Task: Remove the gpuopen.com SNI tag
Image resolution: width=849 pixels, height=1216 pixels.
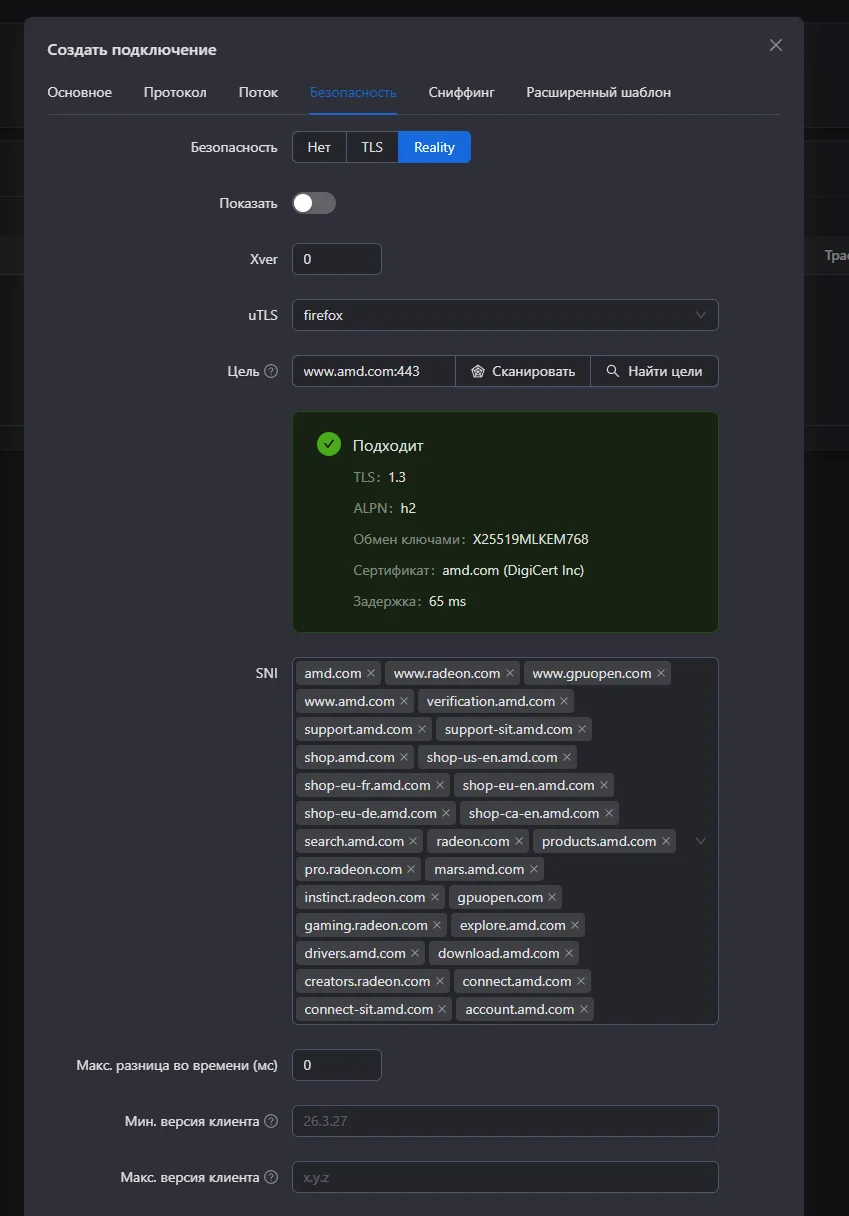Action: pyautogui.click(x=552, y=898)
